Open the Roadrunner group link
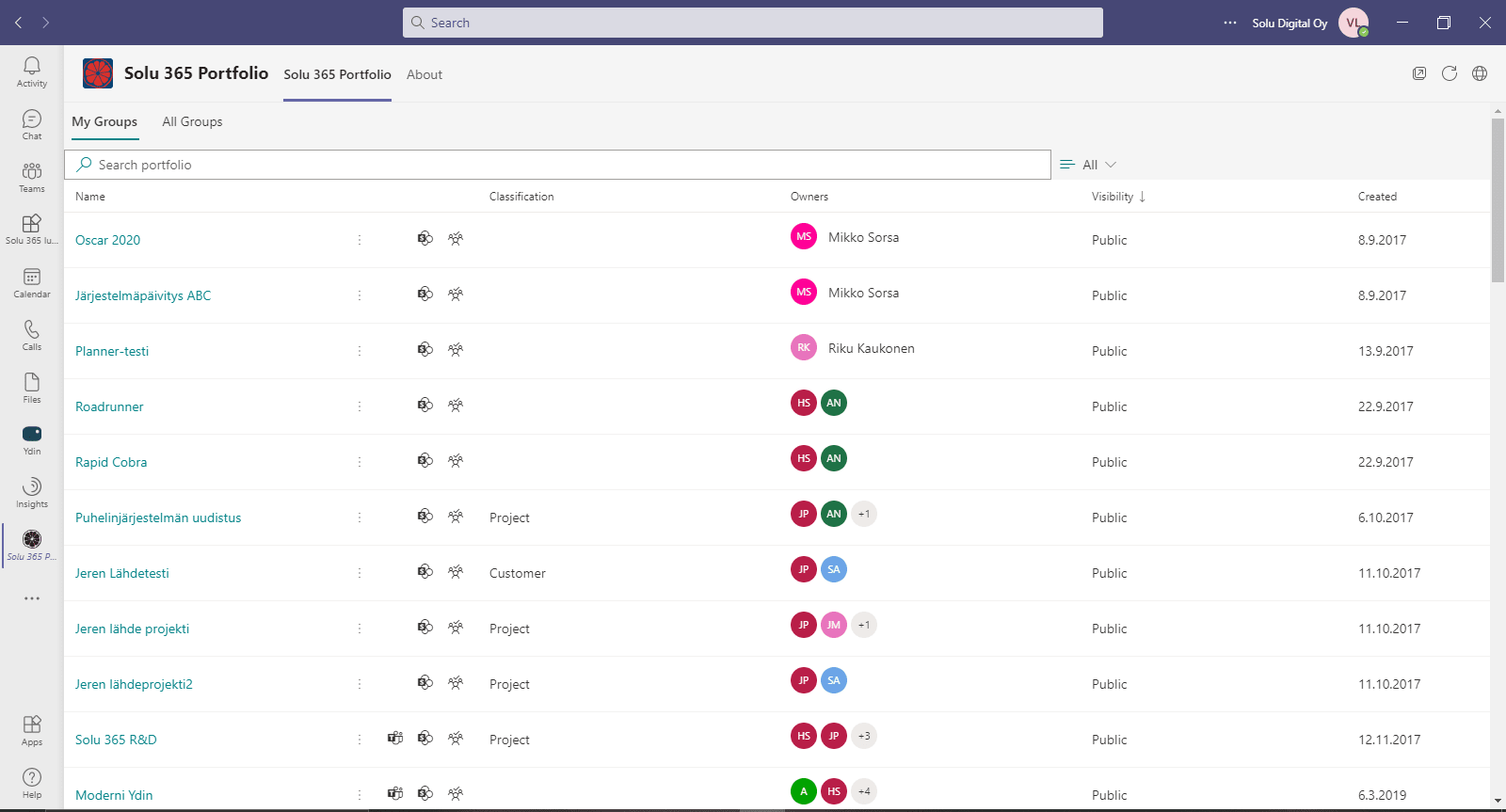Viewport: 1506px width, 812px height. pyautogui.click(x=109, y=406)
